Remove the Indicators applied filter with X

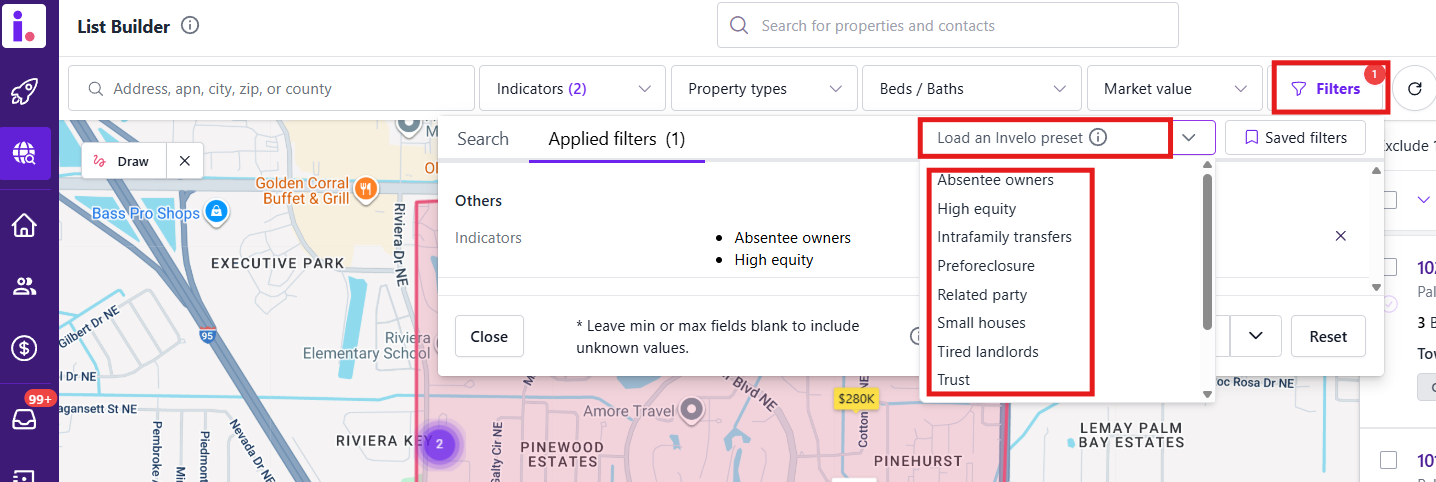[x=1341, y=236]
